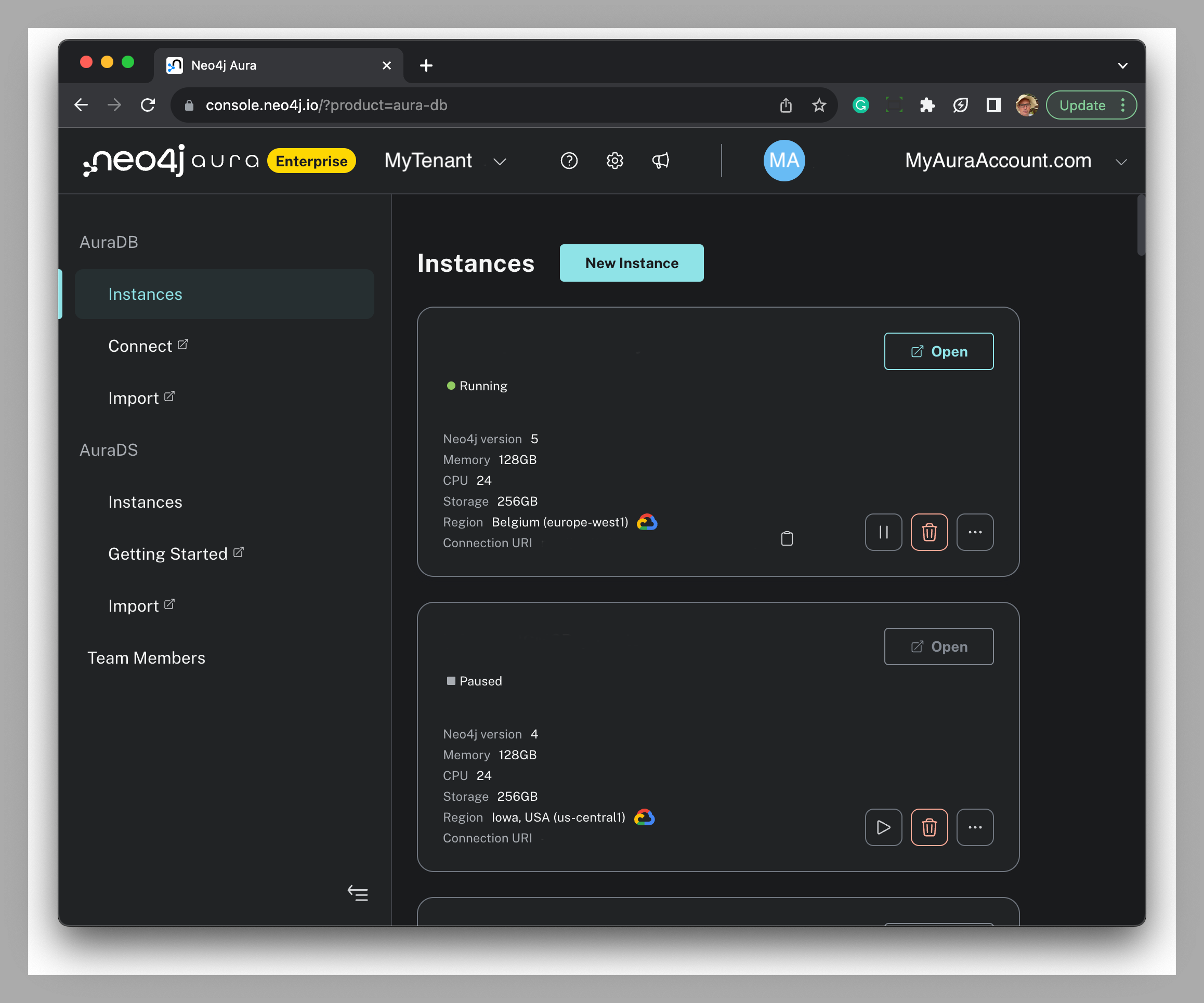Click Google Cloud icon beside Belgium region

click(647, 522)
